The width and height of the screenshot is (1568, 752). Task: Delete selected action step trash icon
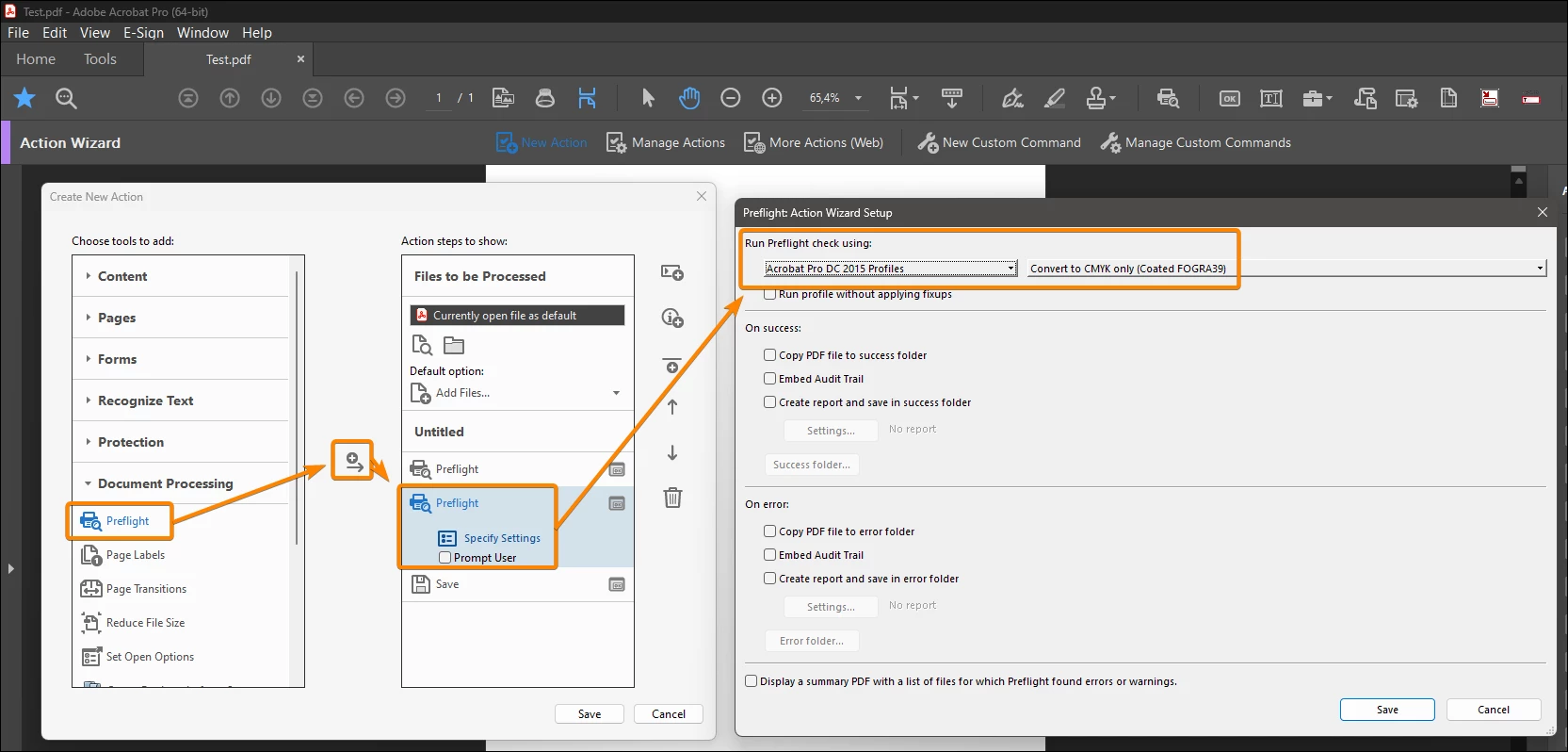click(672, 498)
